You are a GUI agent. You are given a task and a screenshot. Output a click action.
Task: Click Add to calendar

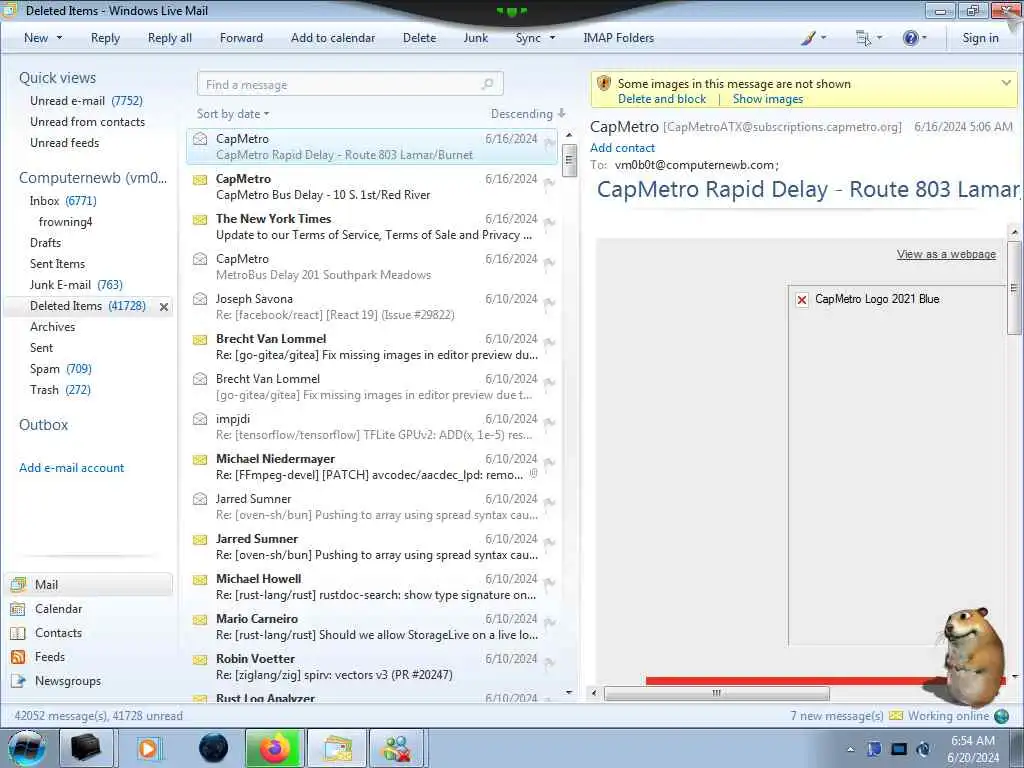(333, 38)
